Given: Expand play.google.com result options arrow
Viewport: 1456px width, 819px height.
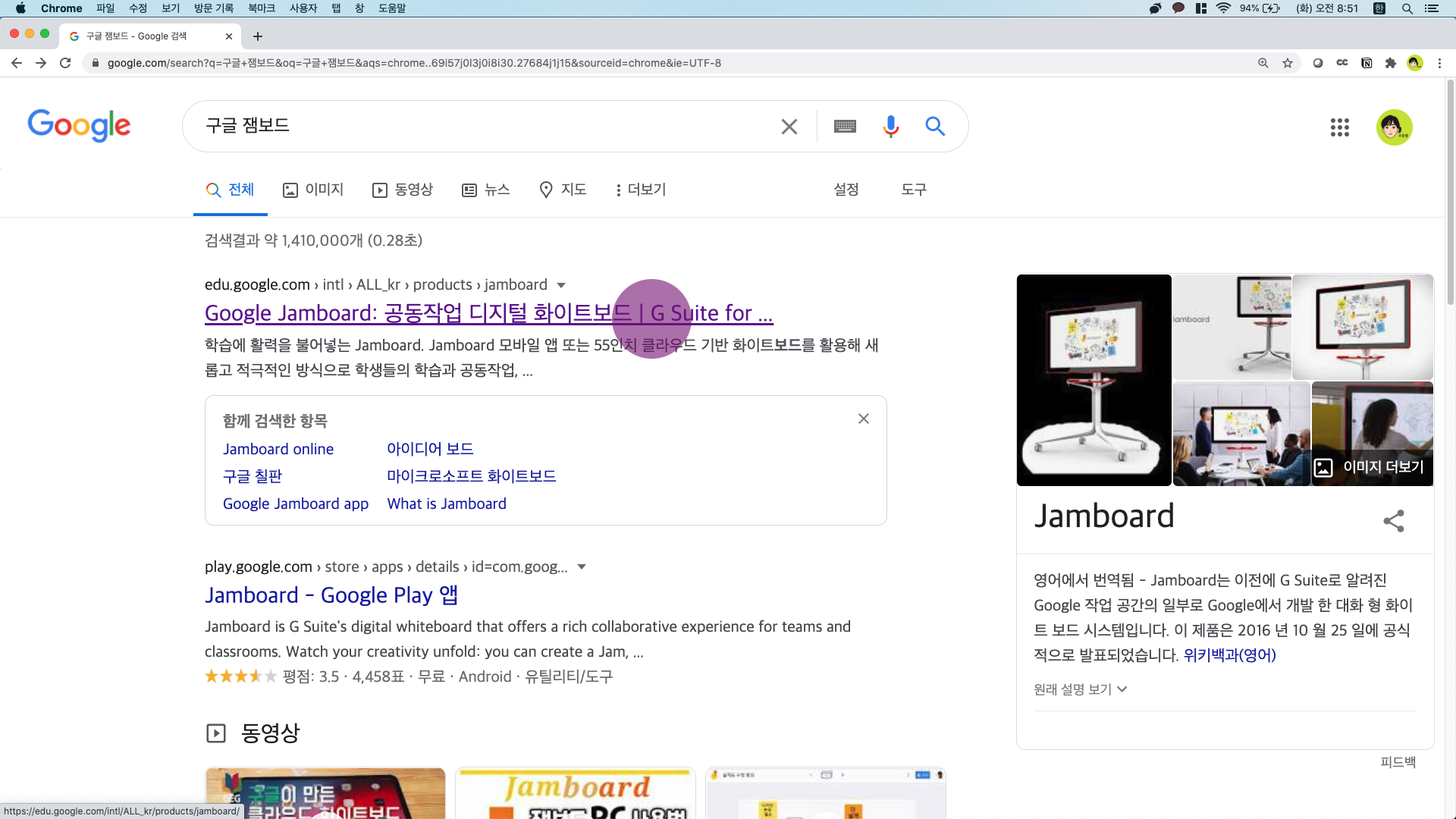Looking at the screenshot, I should click(x=582, y=567).
